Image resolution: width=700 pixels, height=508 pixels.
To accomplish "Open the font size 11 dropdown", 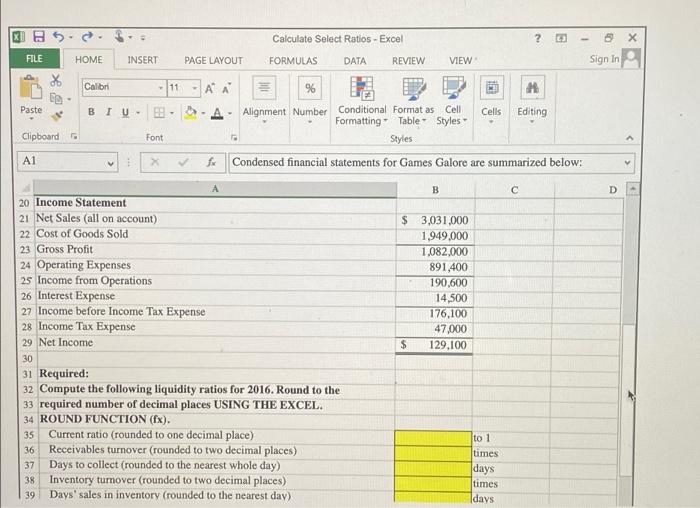I will pos(195,88).
